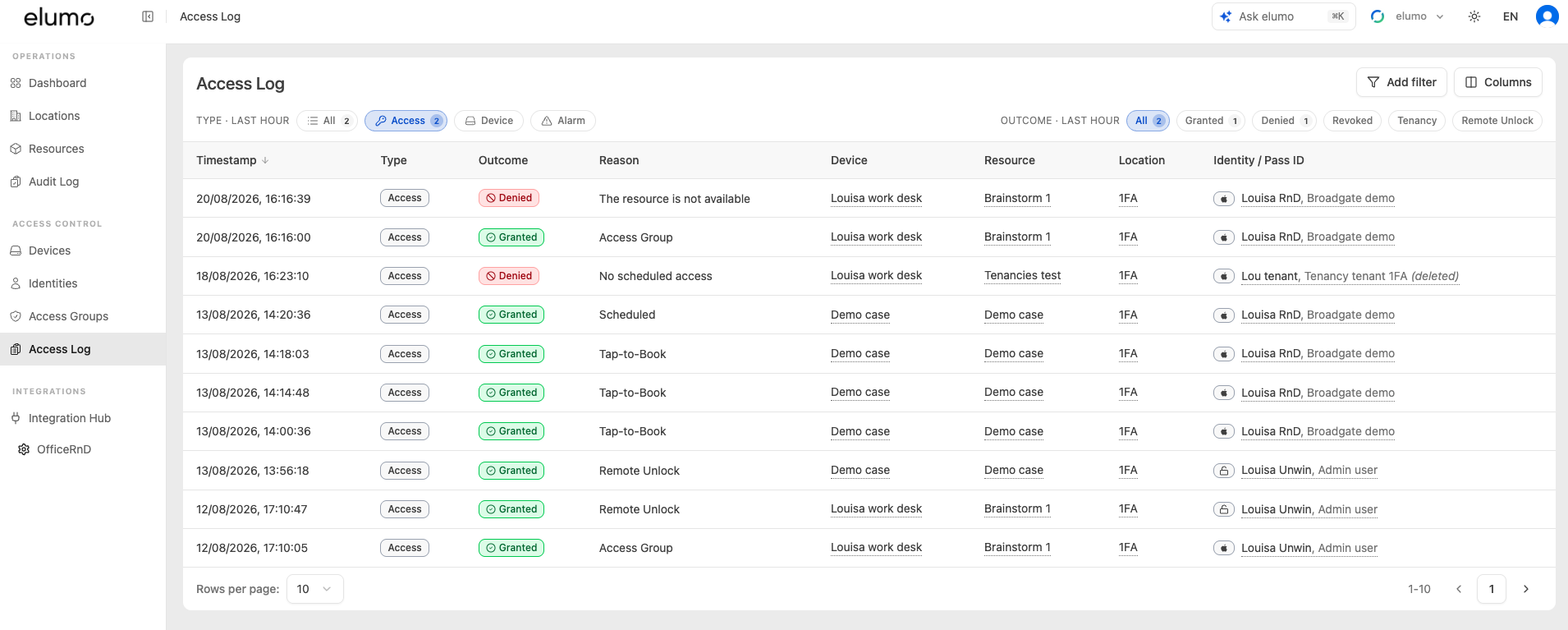Go to the previous page arrow
The width and height of the screenshot is (1568, 630).
point(1459,589)
